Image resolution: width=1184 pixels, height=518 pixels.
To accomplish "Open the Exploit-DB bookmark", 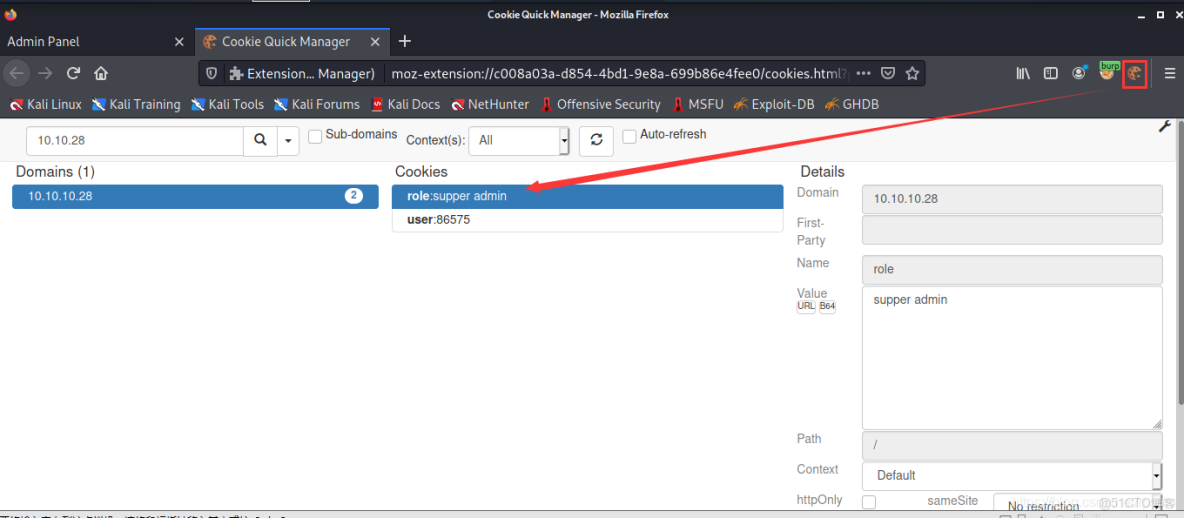I will 774,104.
